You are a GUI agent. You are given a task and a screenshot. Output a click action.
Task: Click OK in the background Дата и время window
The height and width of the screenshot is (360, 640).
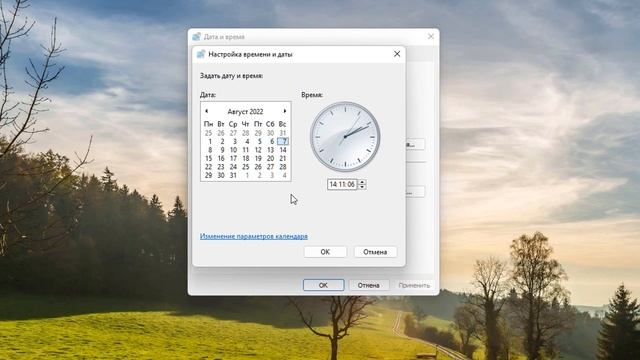323,285
